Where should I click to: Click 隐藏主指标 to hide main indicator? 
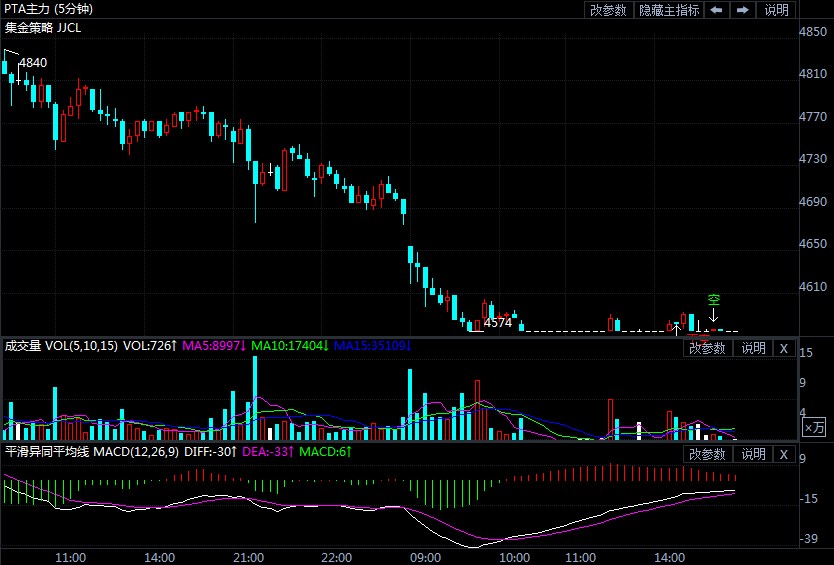pyautogui.click(x=669, y=10)
